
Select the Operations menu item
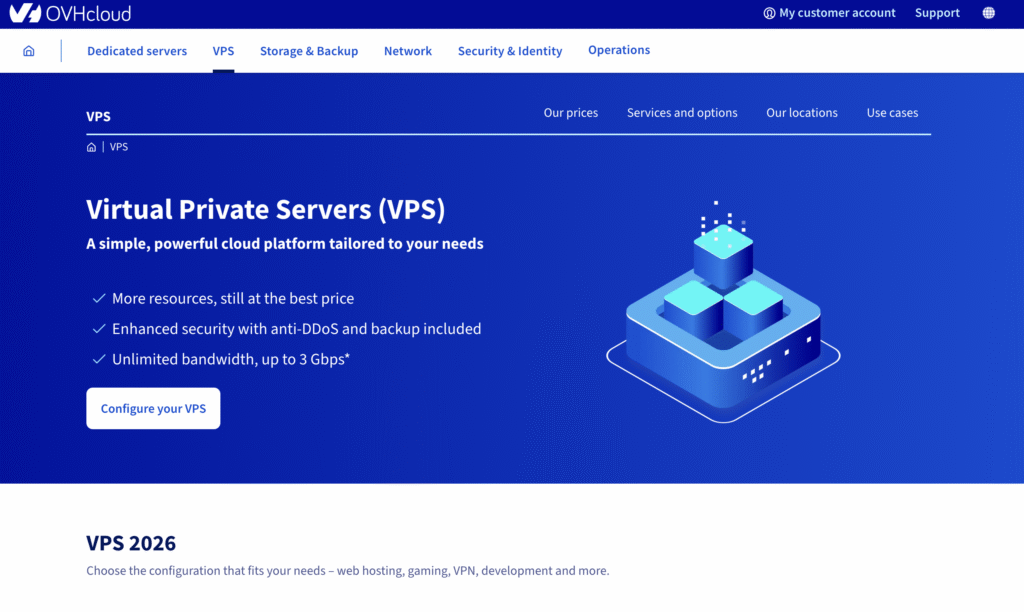pos(618,49)
